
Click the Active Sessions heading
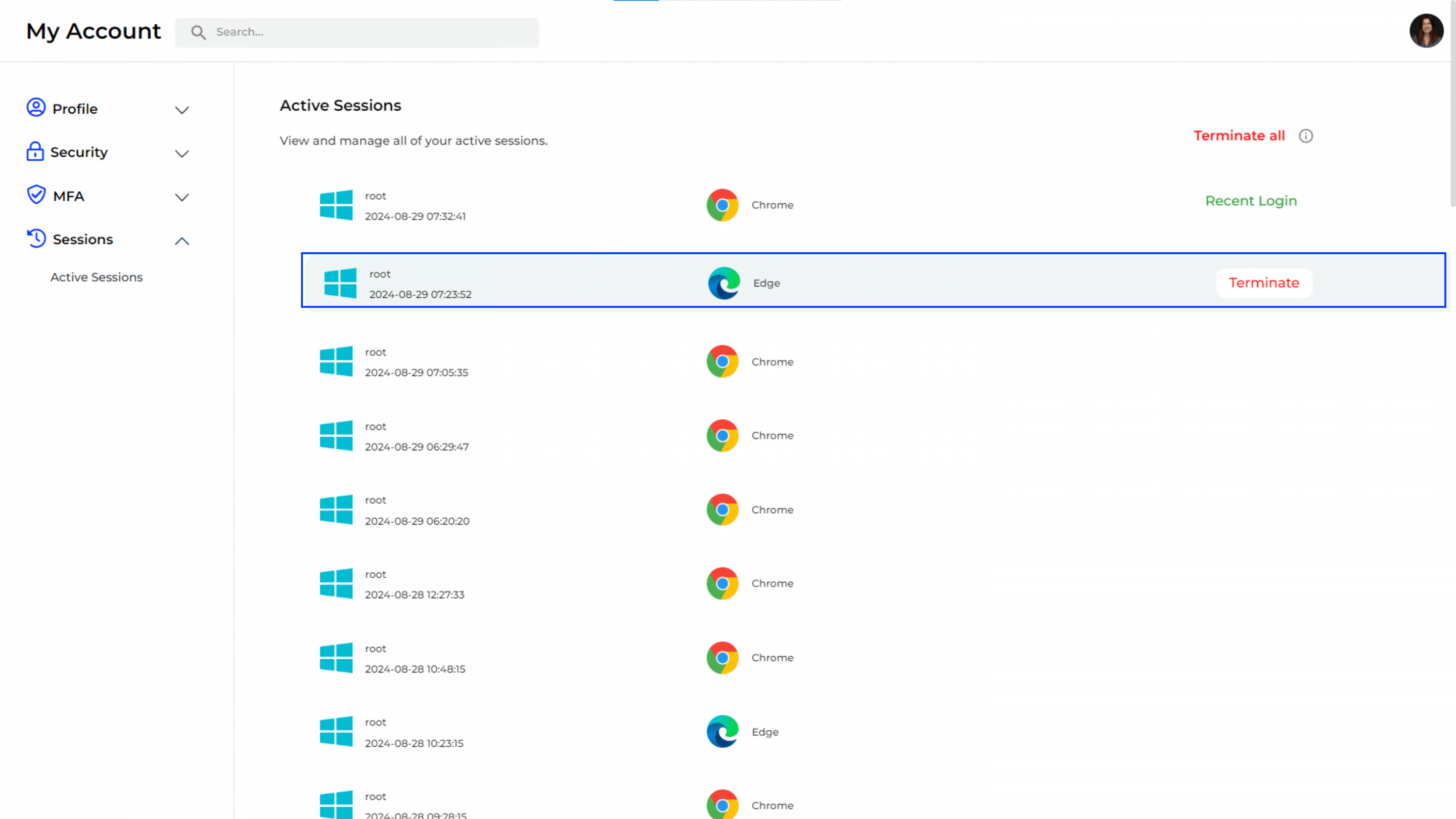pos(340,106)
